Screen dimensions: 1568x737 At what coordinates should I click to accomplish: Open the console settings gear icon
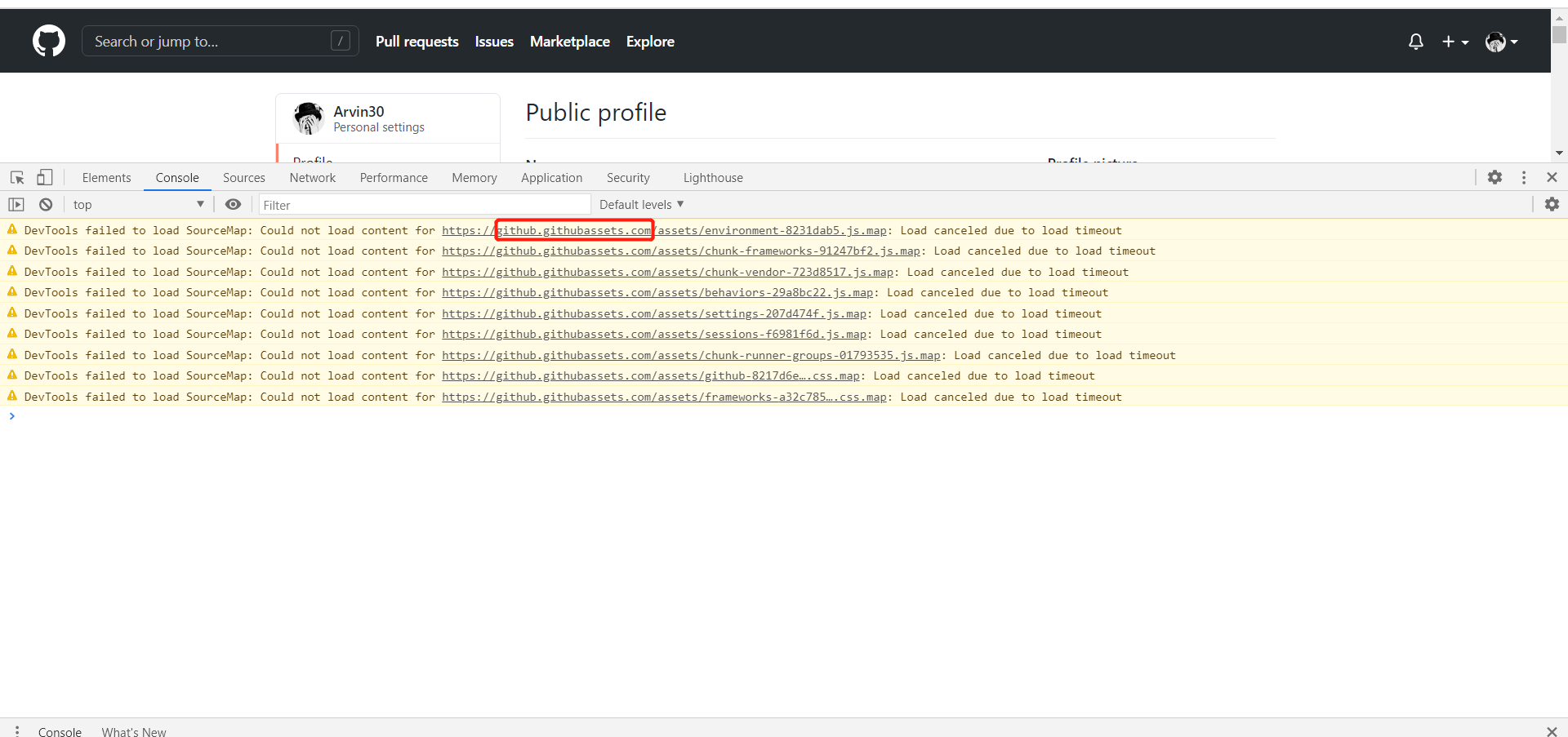1552,204
